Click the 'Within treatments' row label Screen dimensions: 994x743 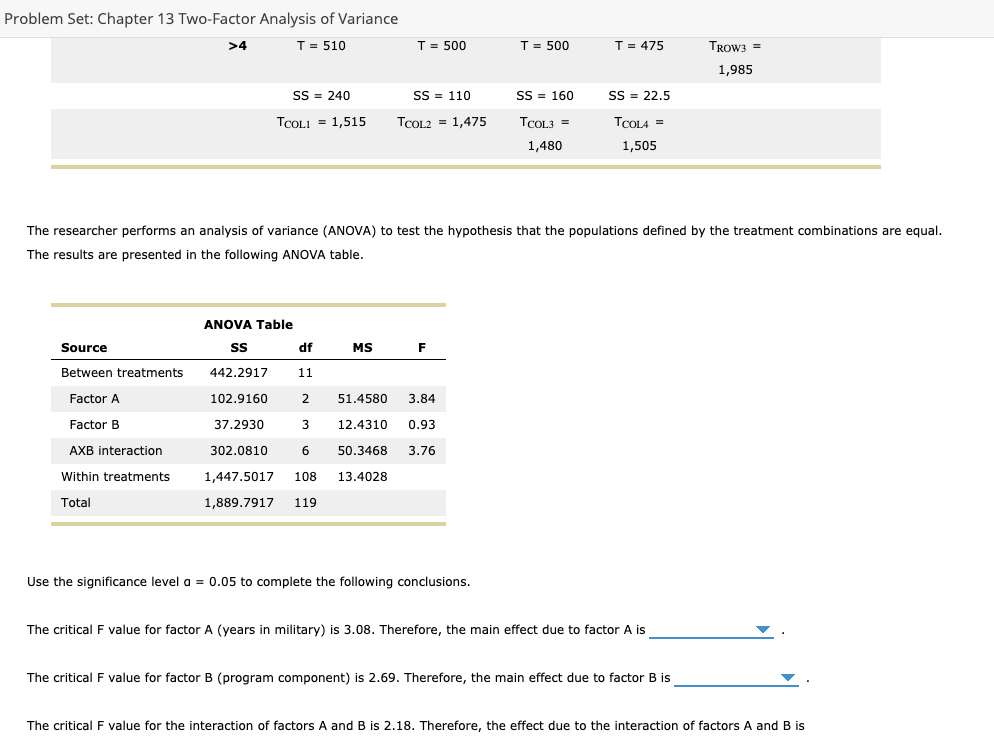point(116,476)
